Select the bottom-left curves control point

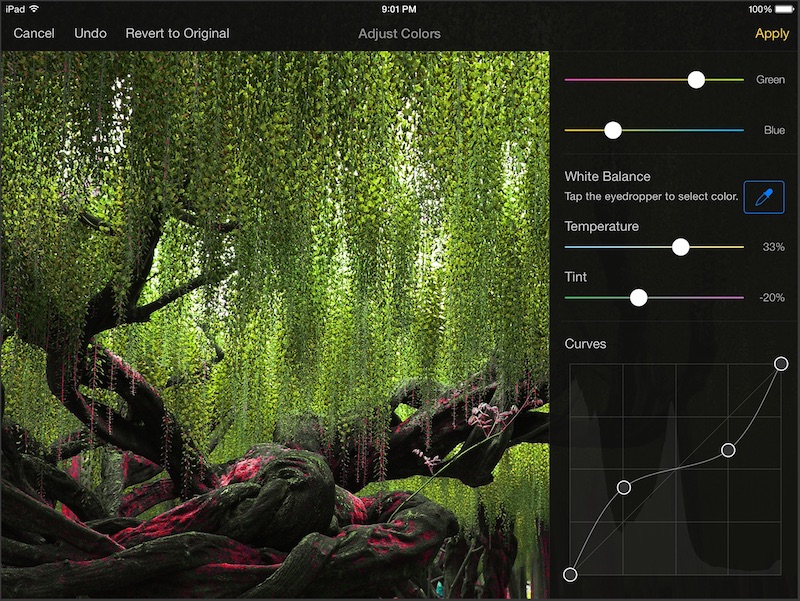570,574
